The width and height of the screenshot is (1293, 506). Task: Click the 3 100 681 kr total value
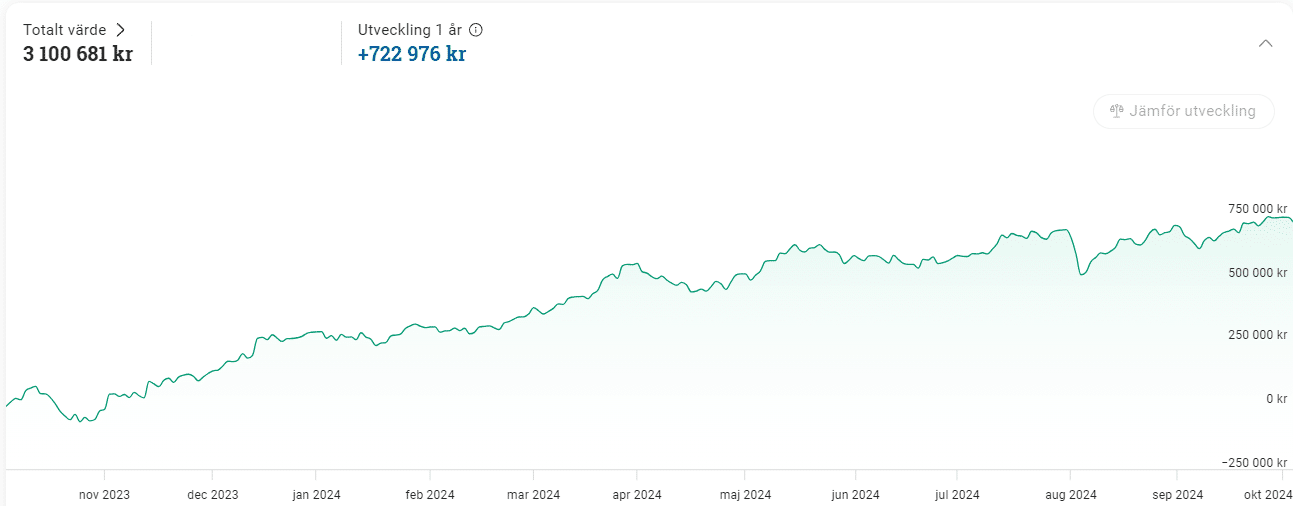click(x=78, y=54)
